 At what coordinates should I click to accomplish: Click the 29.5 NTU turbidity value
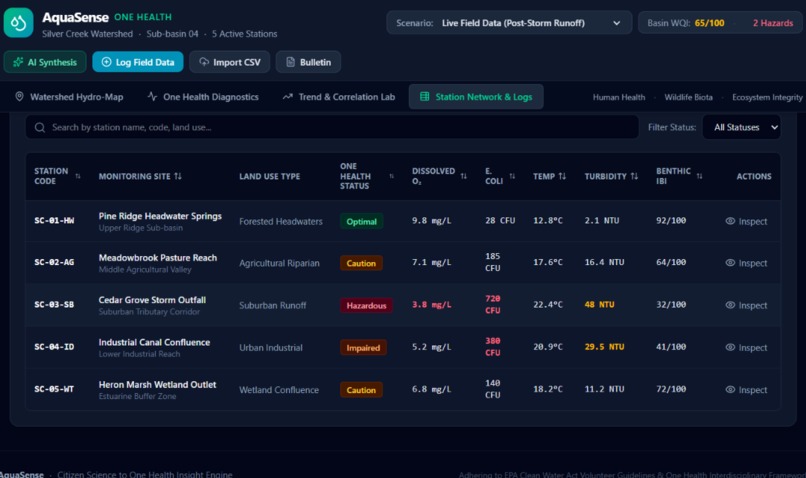coord(604,346)
